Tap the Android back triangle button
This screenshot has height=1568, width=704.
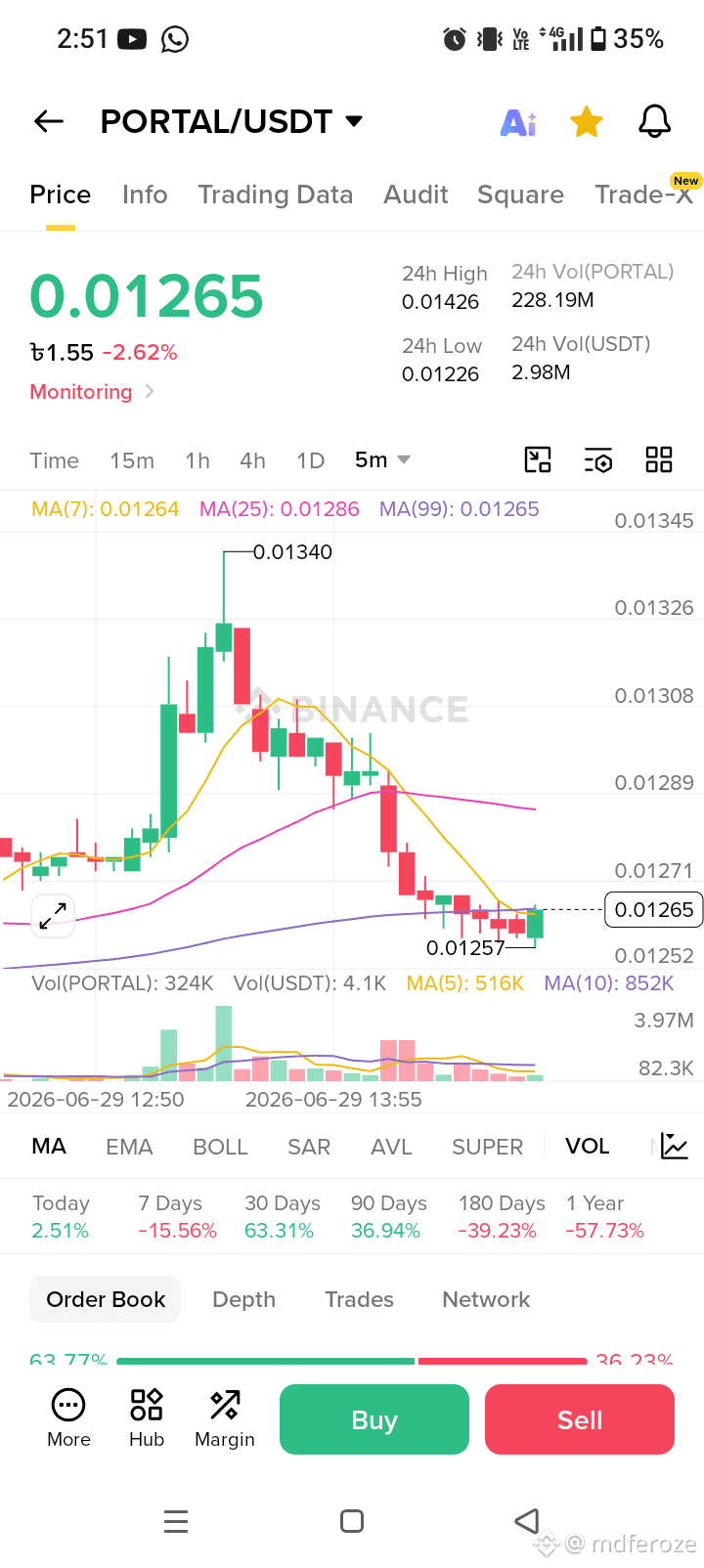(x=527, y=1521)
